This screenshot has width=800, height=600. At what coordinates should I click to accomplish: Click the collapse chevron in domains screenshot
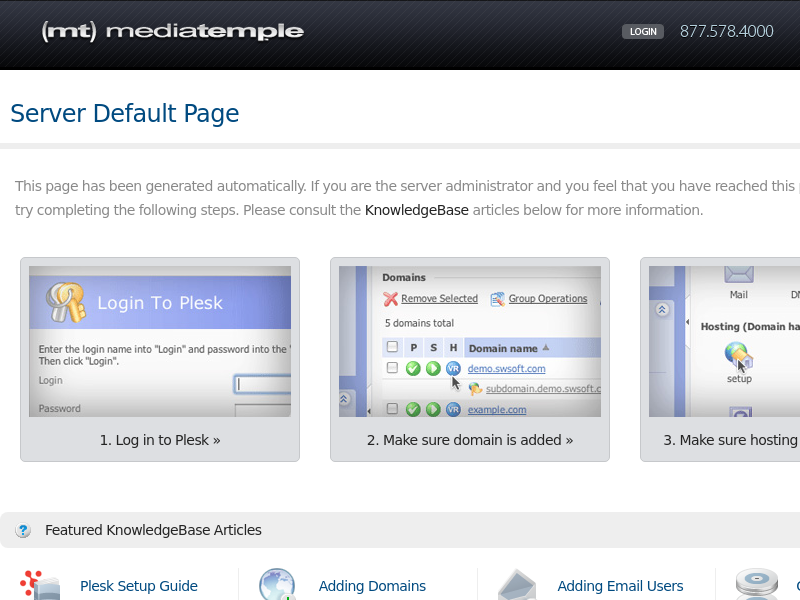(344, 399)
